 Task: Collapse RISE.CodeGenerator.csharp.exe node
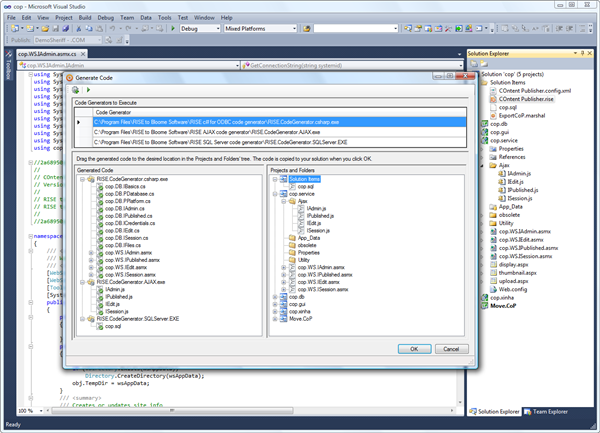tap(82, 179)
